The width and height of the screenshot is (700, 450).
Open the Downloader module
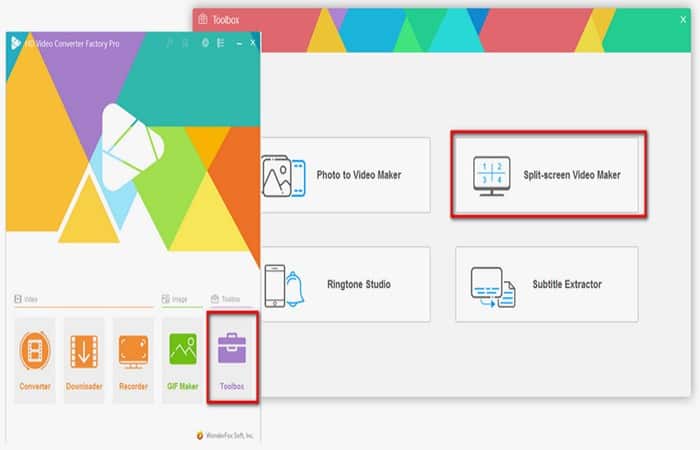(x=84, y=360)
